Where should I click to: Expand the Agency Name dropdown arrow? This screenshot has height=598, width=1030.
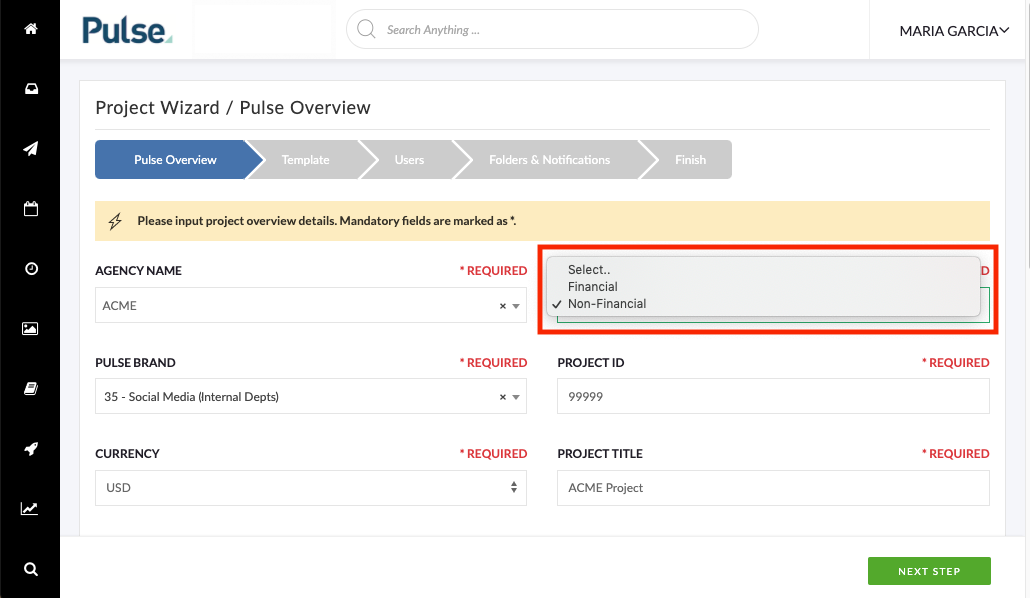pyautogui.click(x=516, y=306)
